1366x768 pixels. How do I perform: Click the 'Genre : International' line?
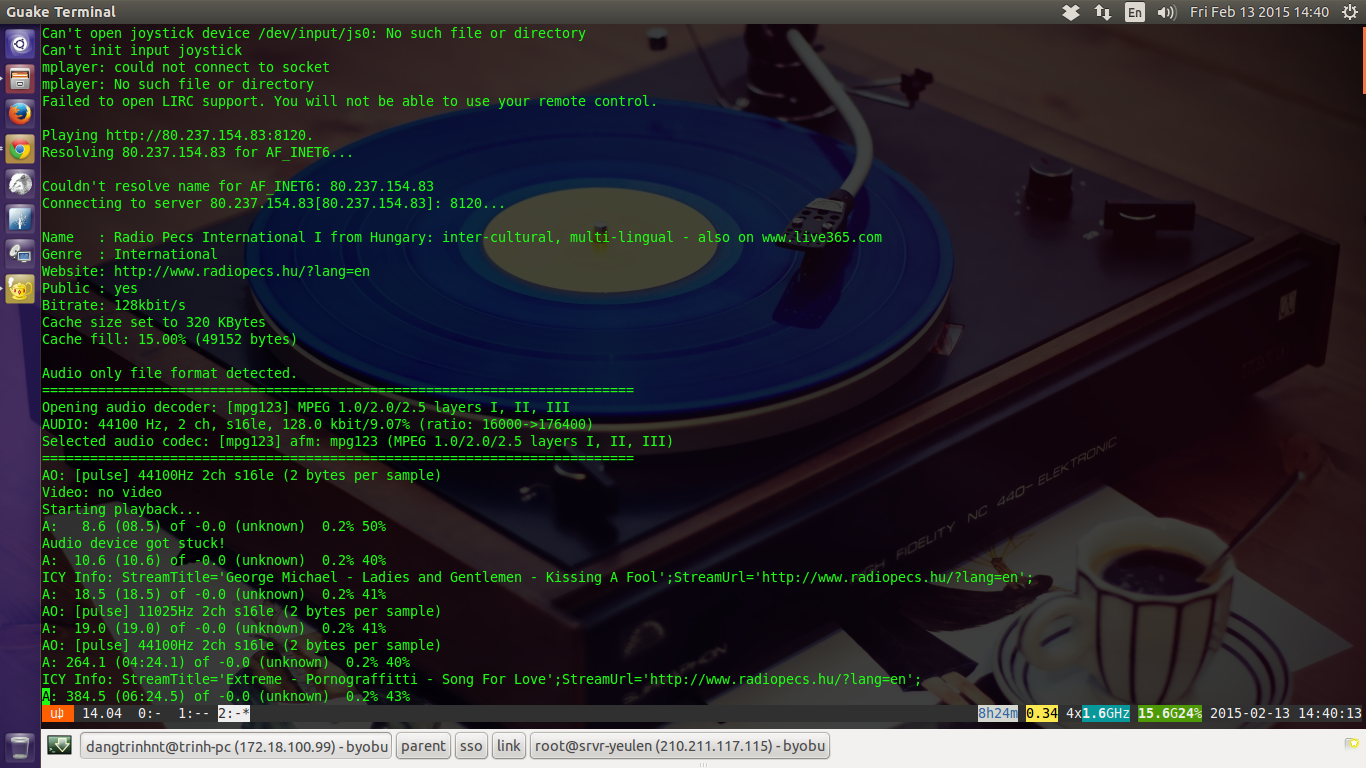[x=130, y=254]
